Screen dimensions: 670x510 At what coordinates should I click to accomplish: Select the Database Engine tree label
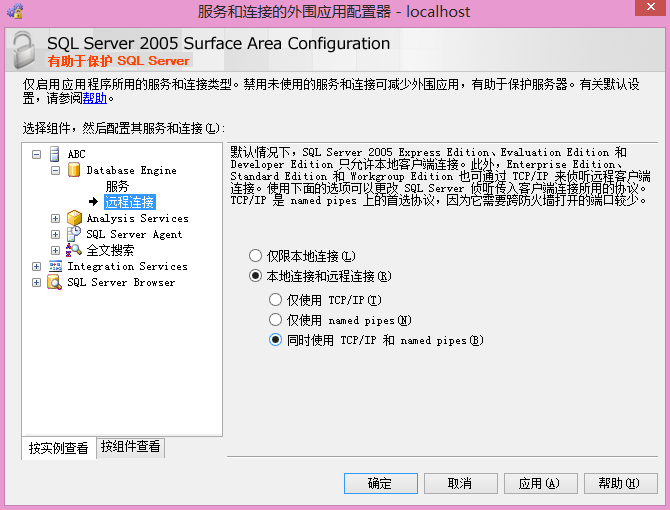[x=131, y=170]
